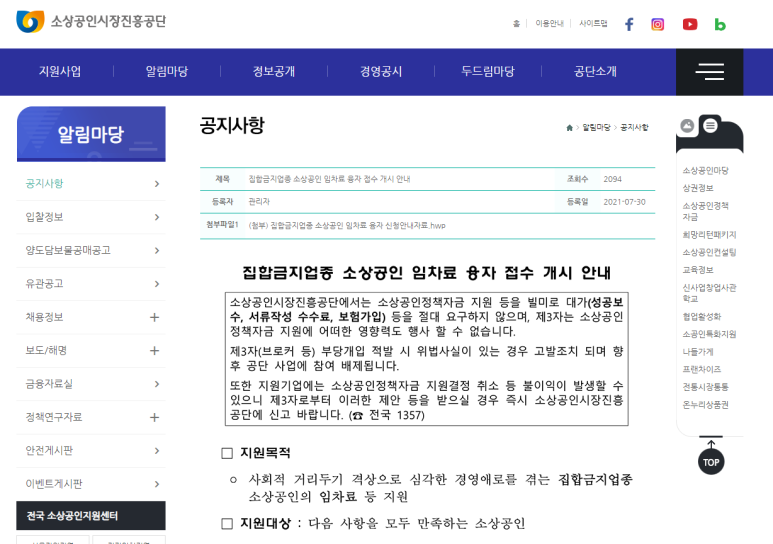The height and width of the screenshot is (544, 773).
Task: Click 이용안내 utility link
Action: [x=549, y=23]
